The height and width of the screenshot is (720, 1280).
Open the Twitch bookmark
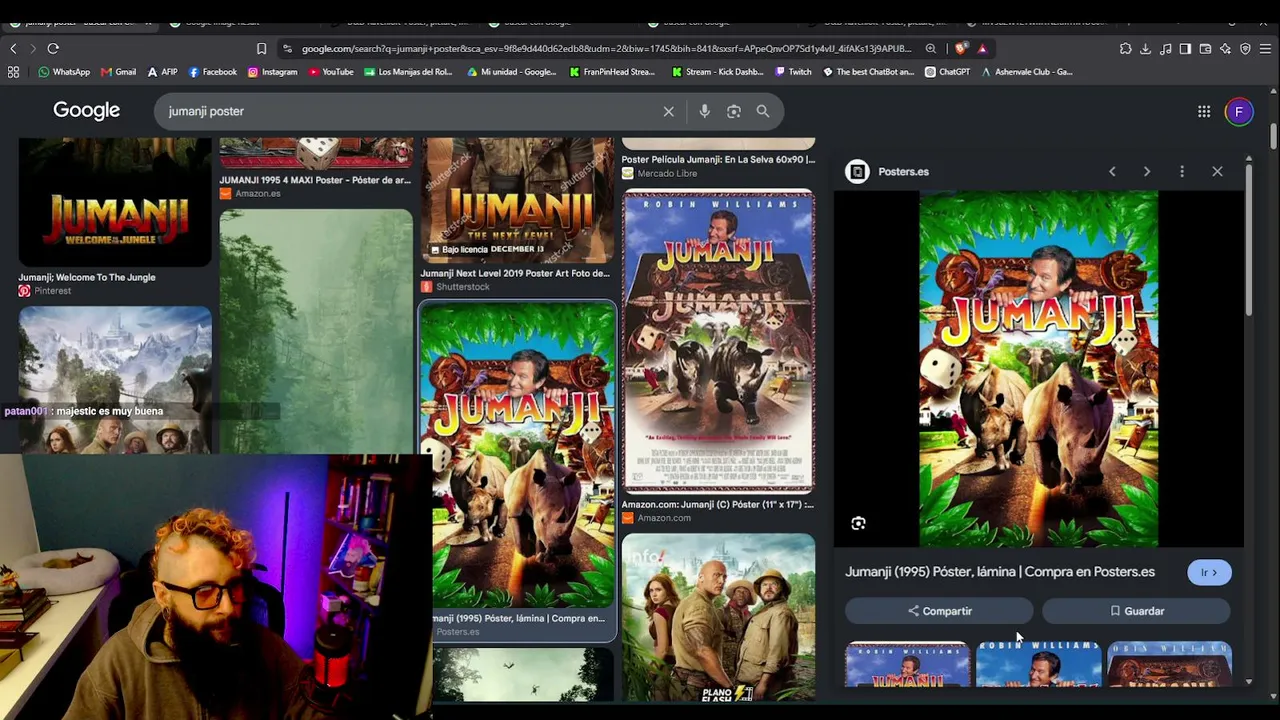pos(793,72)
